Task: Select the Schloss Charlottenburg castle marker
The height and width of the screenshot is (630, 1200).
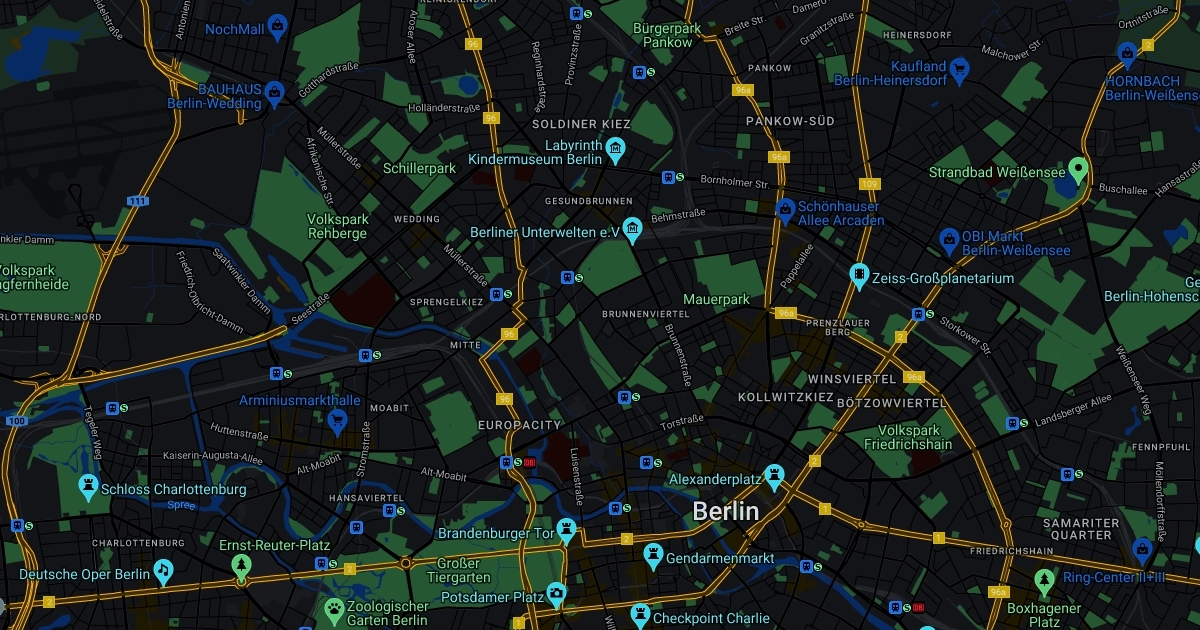Action: (x=90, y=487)
